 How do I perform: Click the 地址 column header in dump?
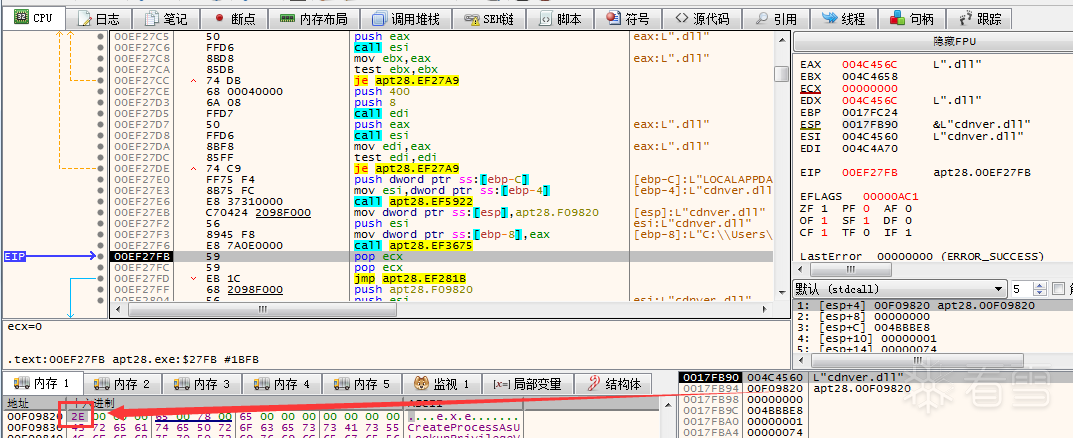(x=33, y=403)
